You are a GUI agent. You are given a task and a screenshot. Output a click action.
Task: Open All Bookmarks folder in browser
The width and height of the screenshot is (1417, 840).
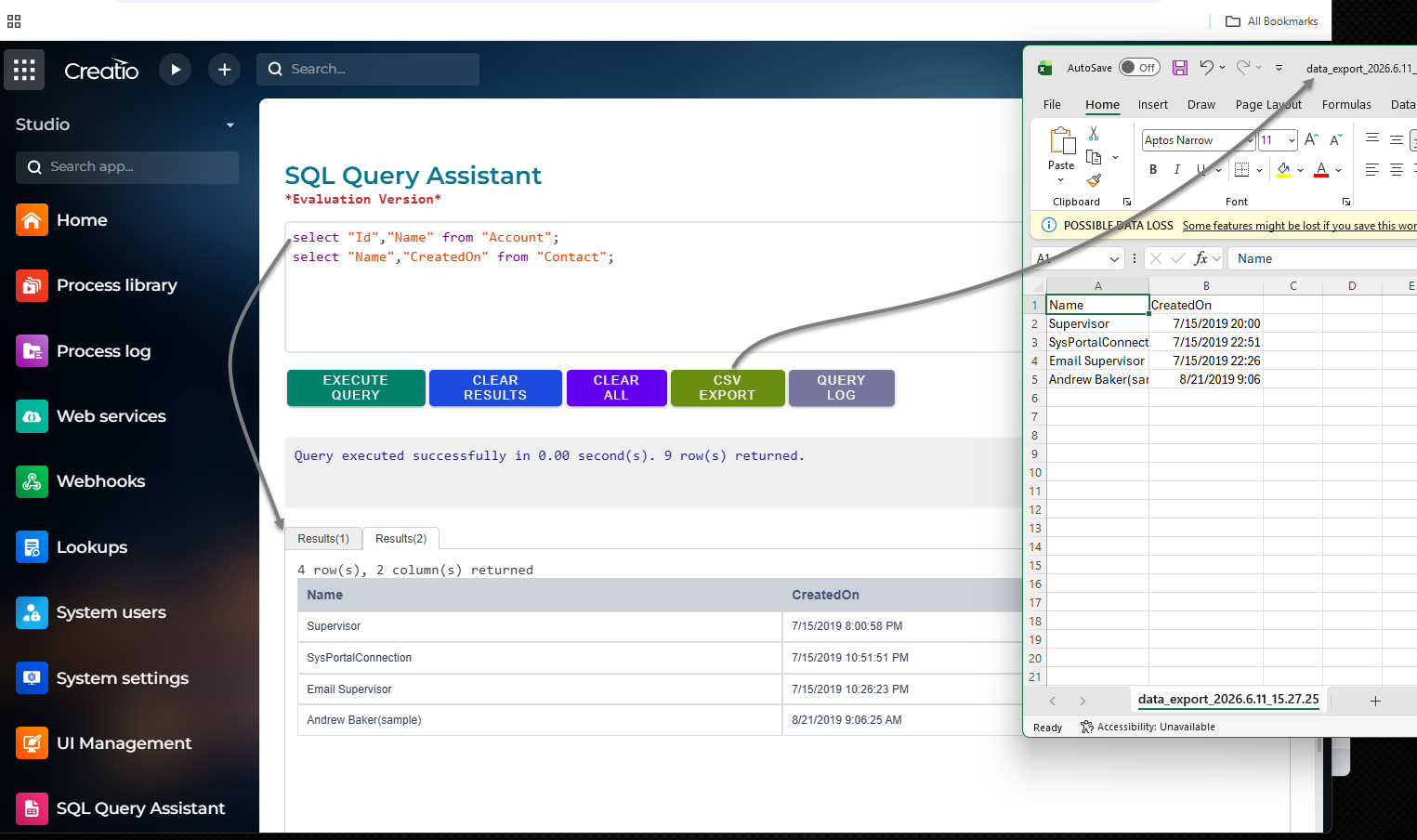click(1271, 21)
